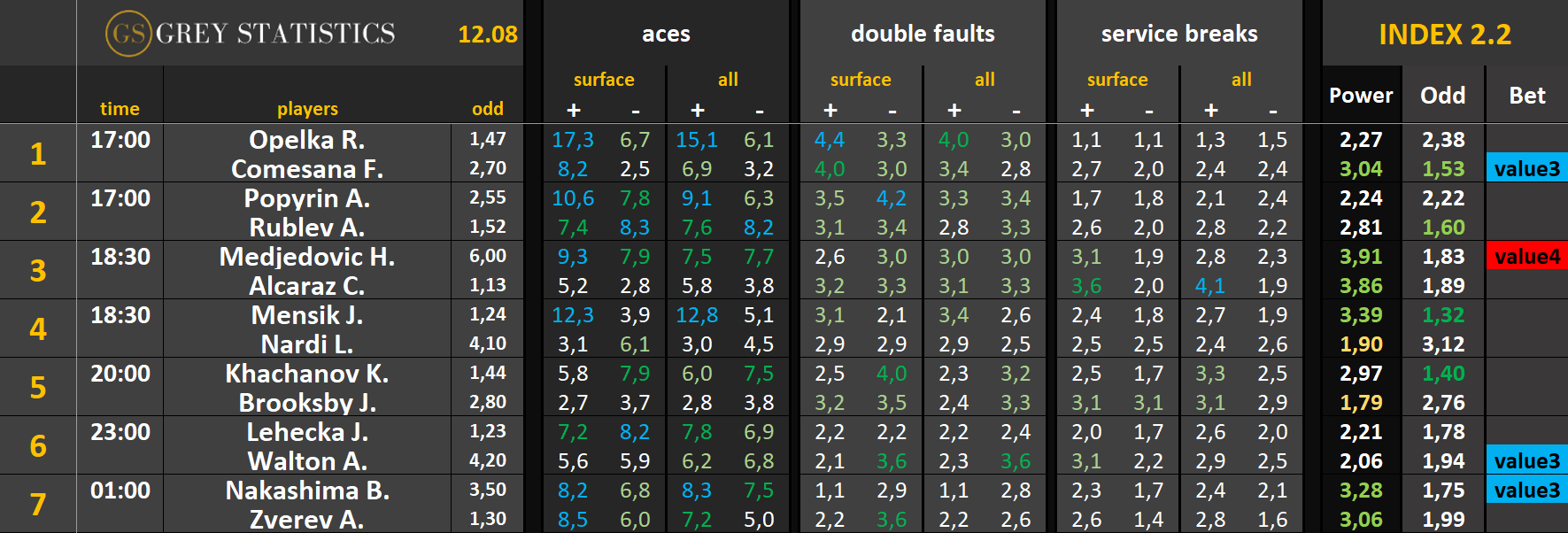
Task: Click the GS Grey Statistics logo
Action: 251,34
